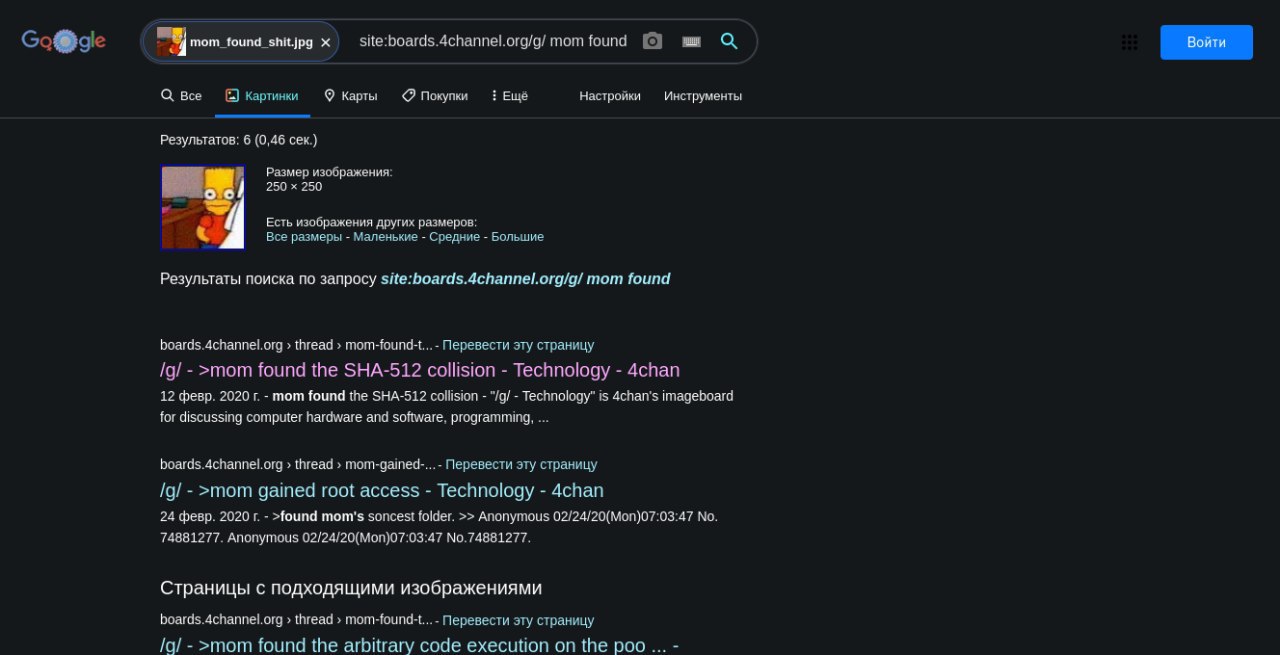The height and width of the screenshot is (655, 1280).
Task: Open Средние sizes link
Action: pos(455,237)
